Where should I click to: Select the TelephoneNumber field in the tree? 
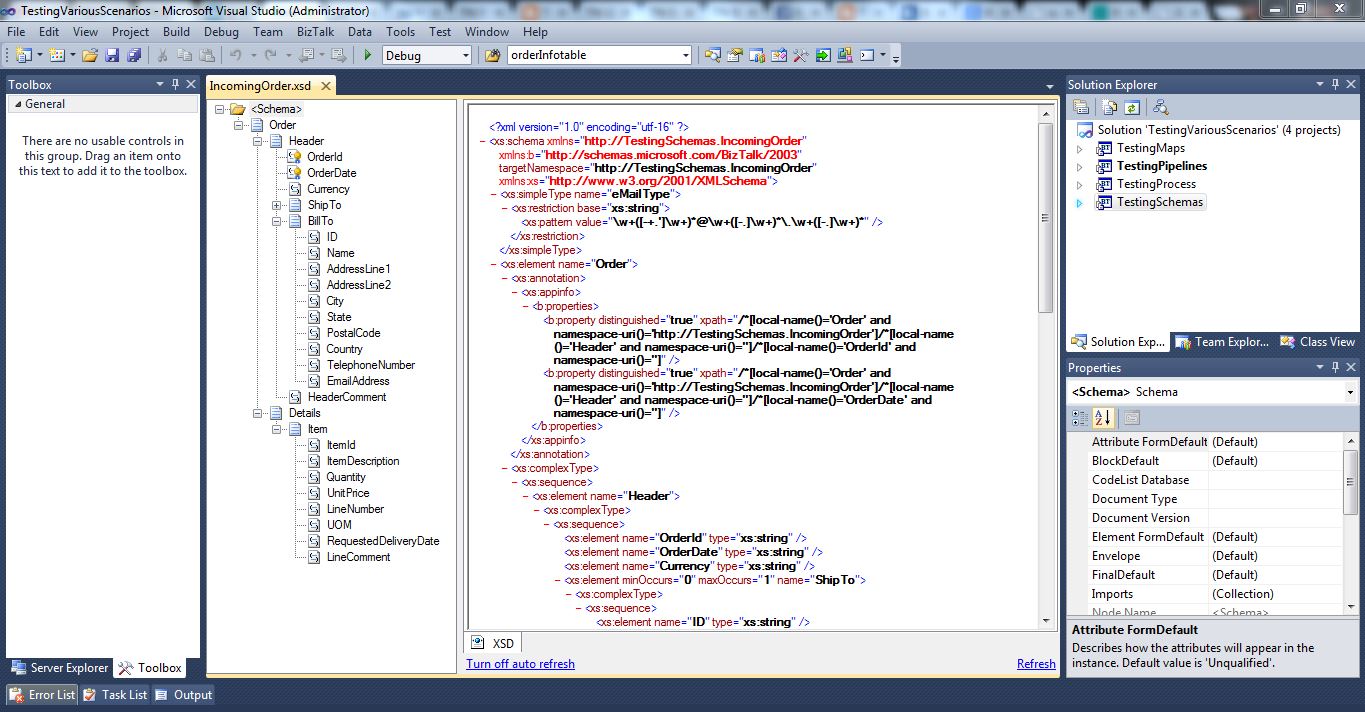pos(370,365)
